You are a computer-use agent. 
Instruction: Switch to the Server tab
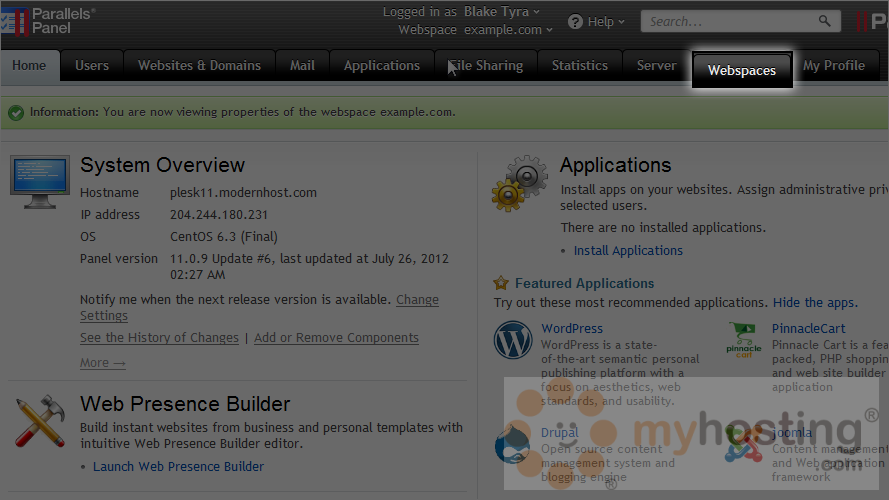657,66
